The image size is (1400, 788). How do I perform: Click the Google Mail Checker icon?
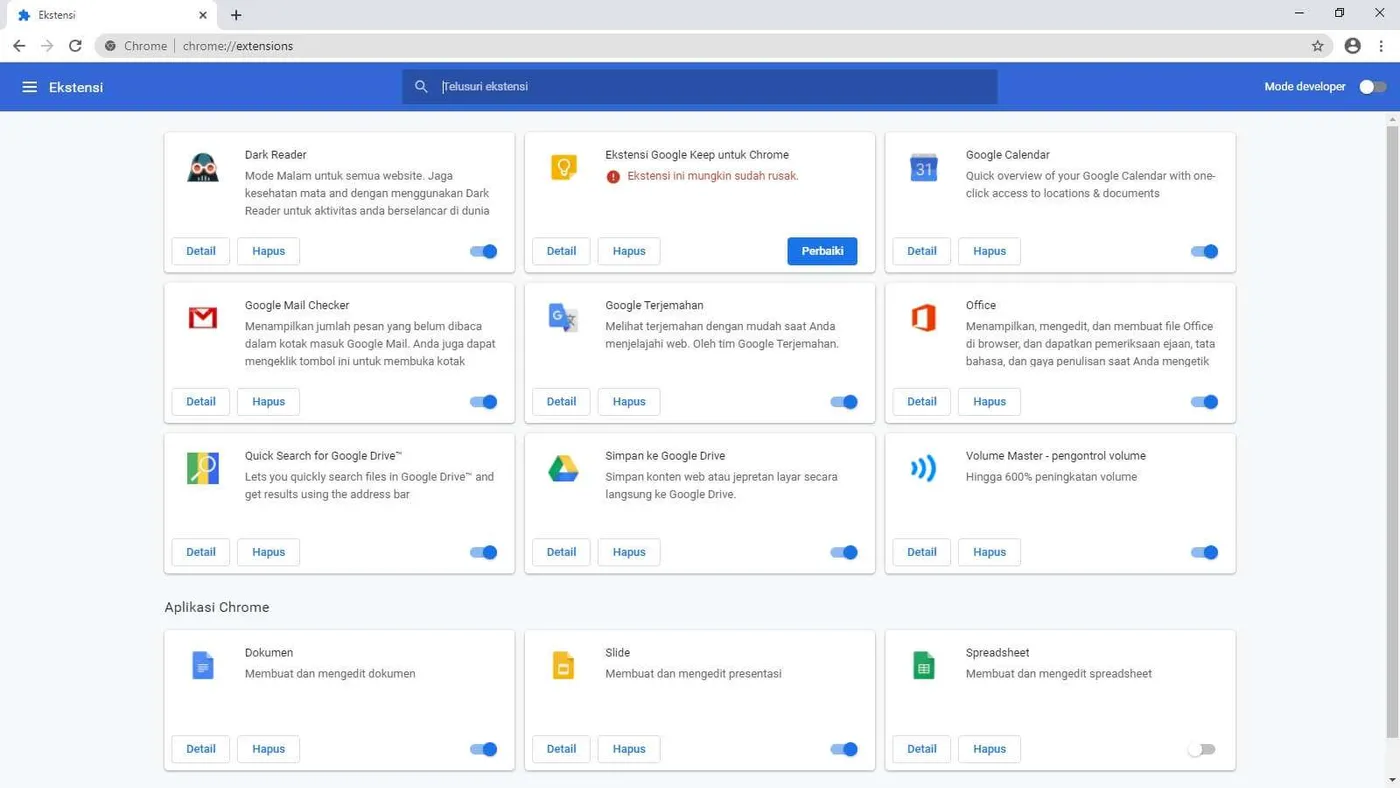click(x=203, y=318)
